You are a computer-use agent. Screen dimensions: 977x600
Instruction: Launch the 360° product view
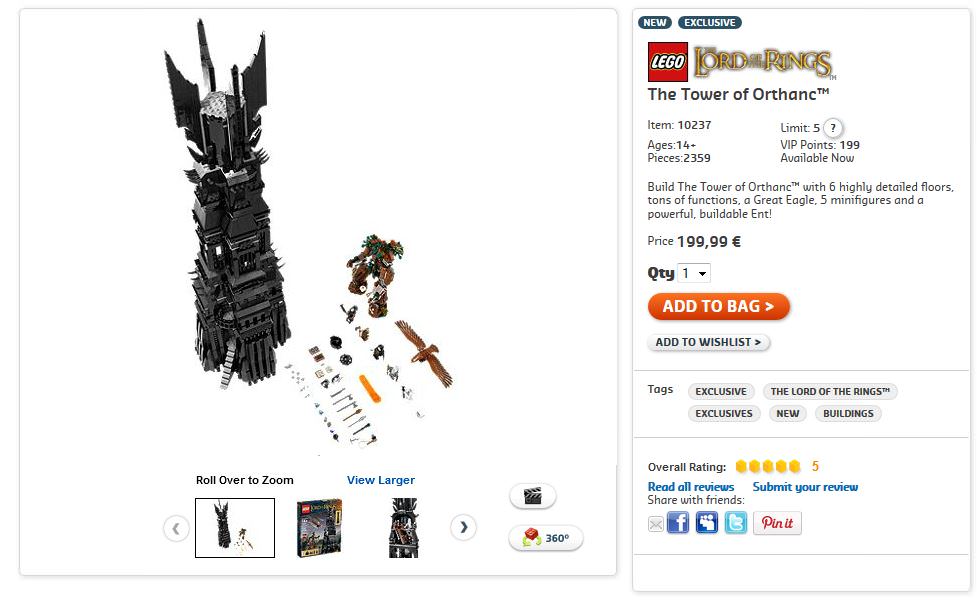[546, 538]
